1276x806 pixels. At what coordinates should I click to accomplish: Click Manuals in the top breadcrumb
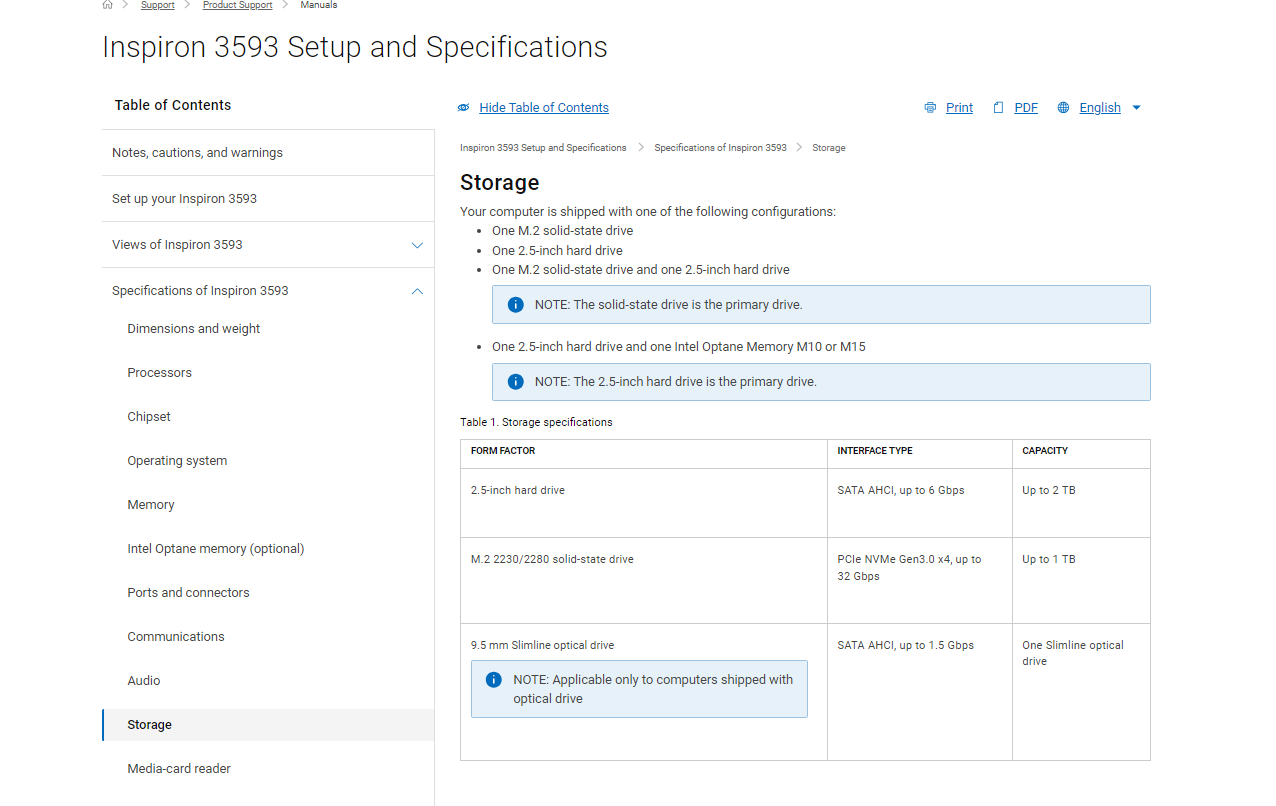coord(319,5)
